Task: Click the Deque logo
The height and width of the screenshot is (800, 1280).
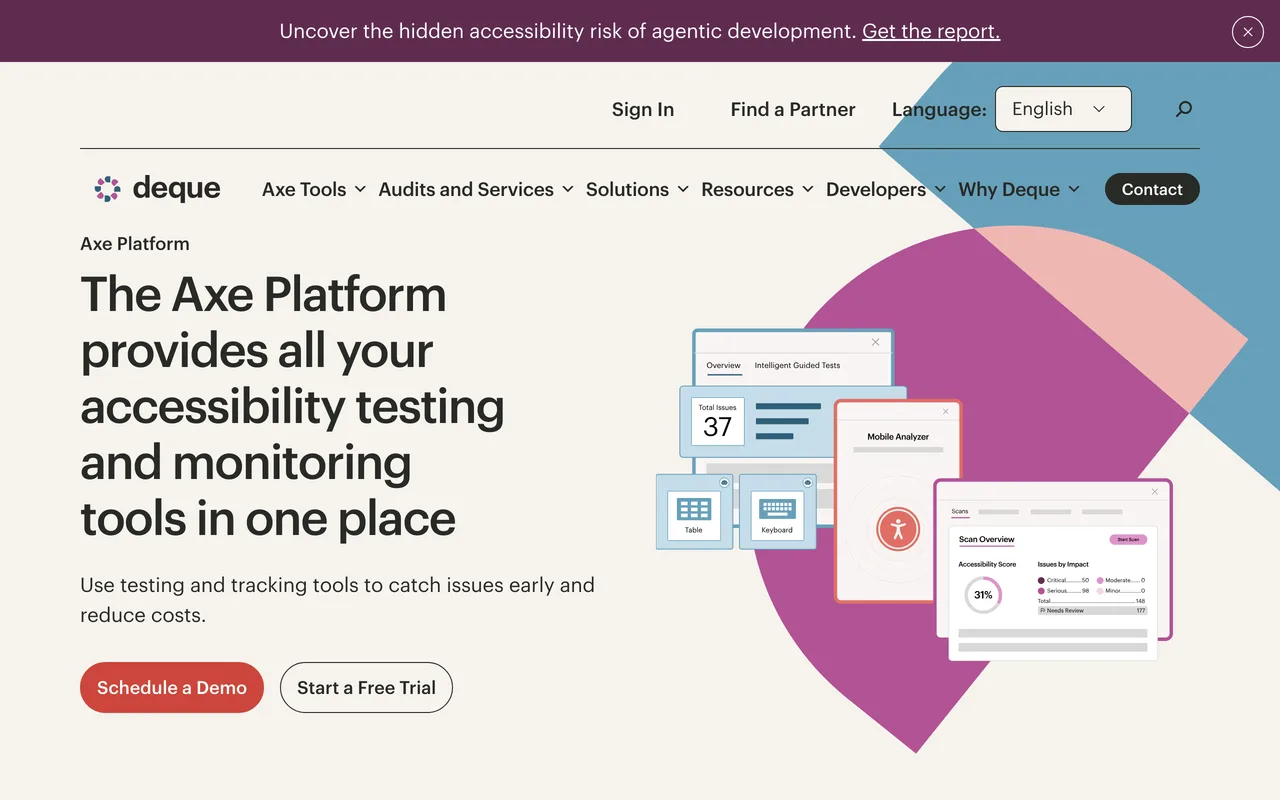Action: (157, 189)
